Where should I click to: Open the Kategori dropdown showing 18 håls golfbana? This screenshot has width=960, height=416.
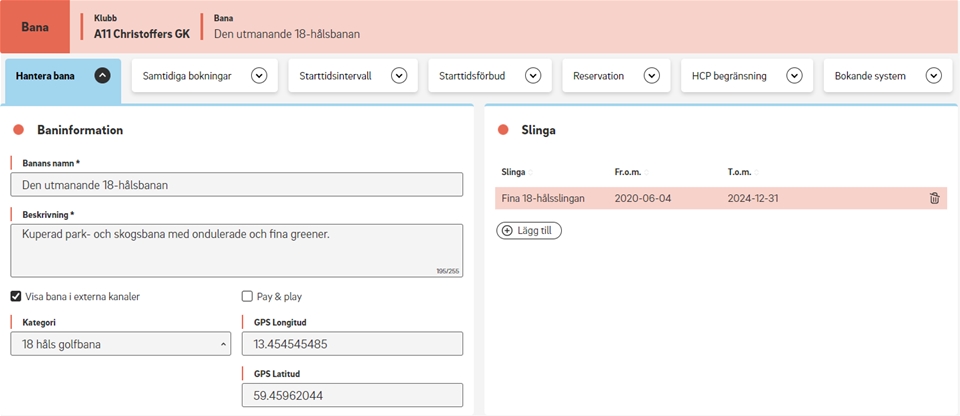click(121, 344)
